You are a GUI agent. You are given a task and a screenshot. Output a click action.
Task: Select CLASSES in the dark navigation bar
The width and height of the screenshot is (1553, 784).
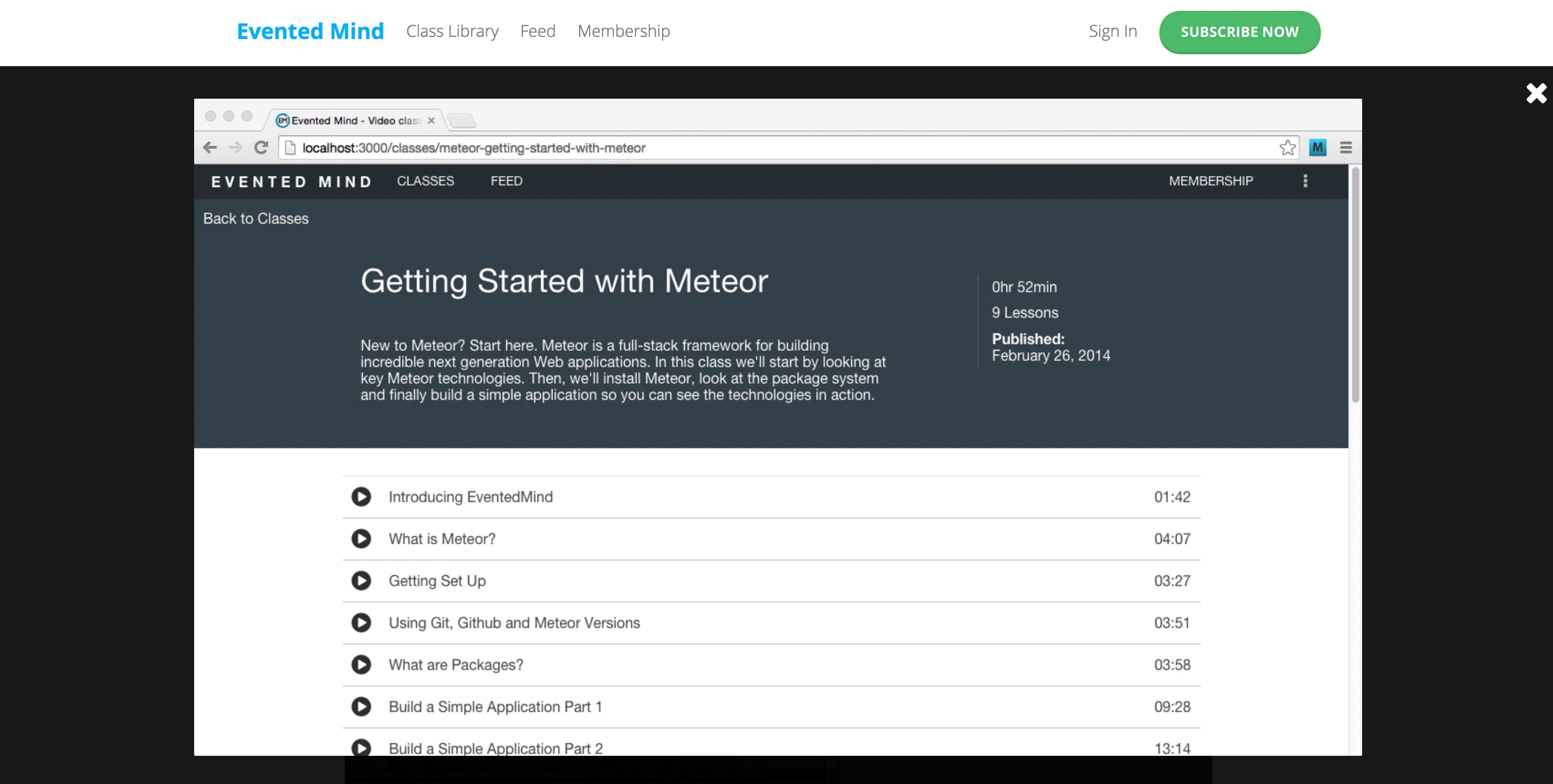(x=426, y=181)
